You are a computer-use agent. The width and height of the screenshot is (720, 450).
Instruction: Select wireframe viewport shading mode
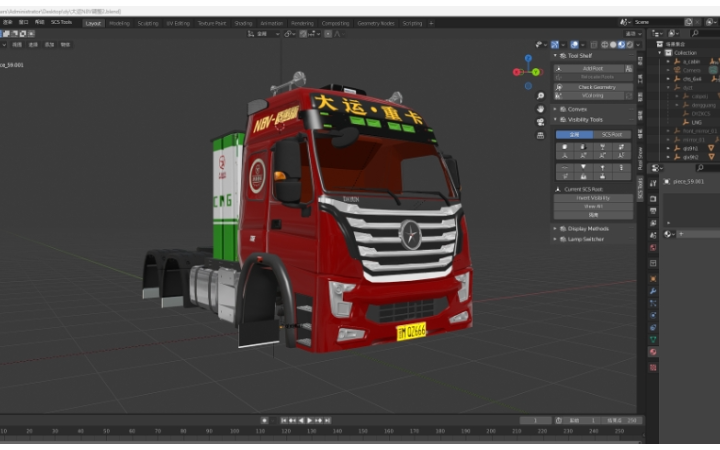605,45
